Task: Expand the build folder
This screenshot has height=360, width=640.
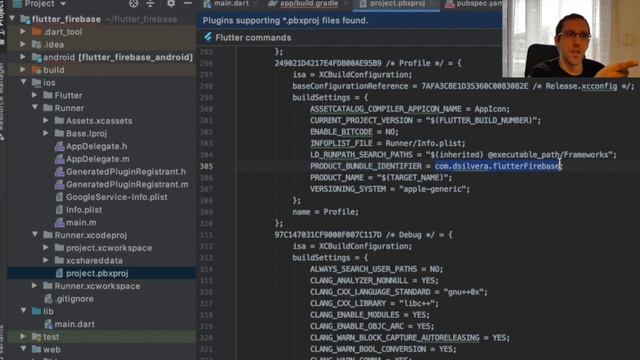Action: tap(23, 70)
